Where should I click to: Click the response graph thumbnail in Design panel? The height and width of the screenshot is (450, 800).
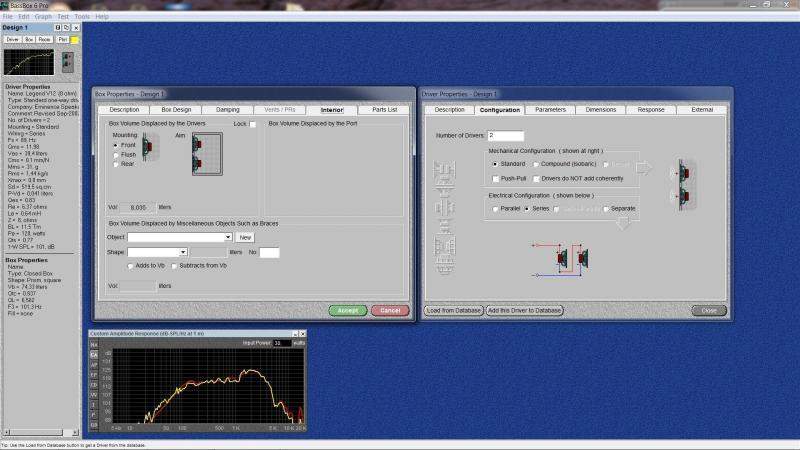pyautogui.click(x=30, y=62)
